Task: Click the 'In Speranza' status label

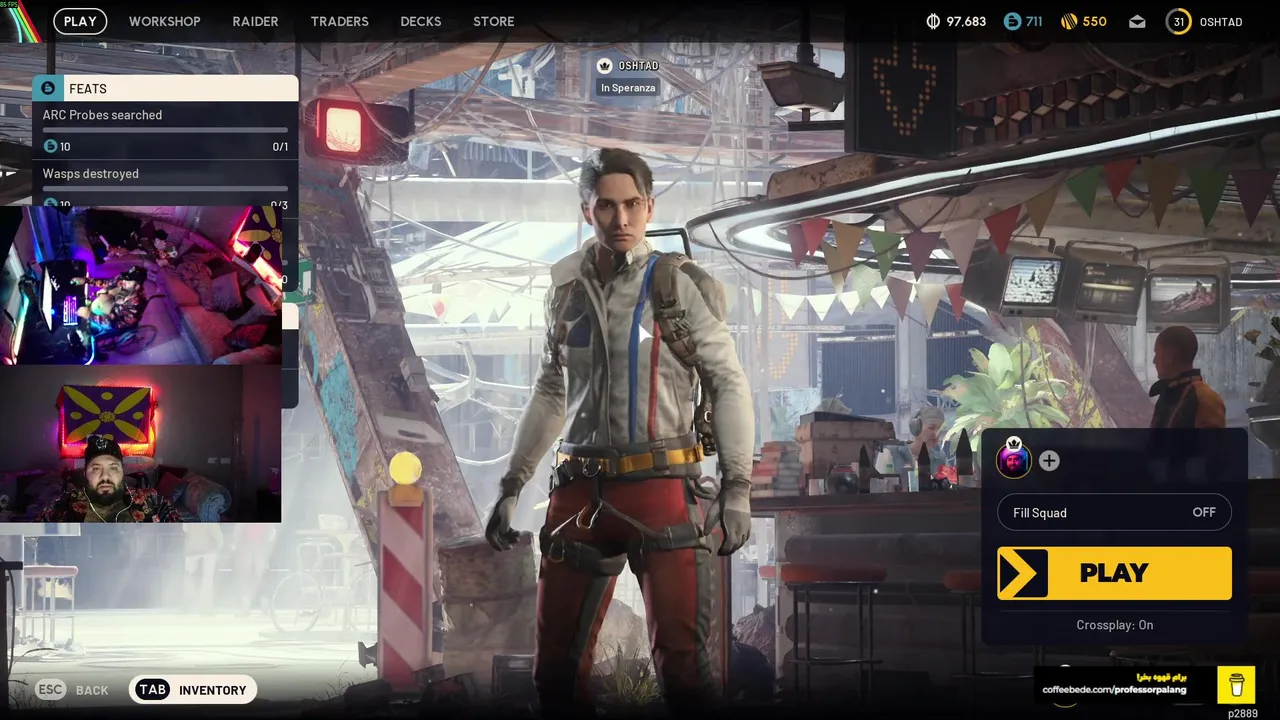Action: [628, 88]
